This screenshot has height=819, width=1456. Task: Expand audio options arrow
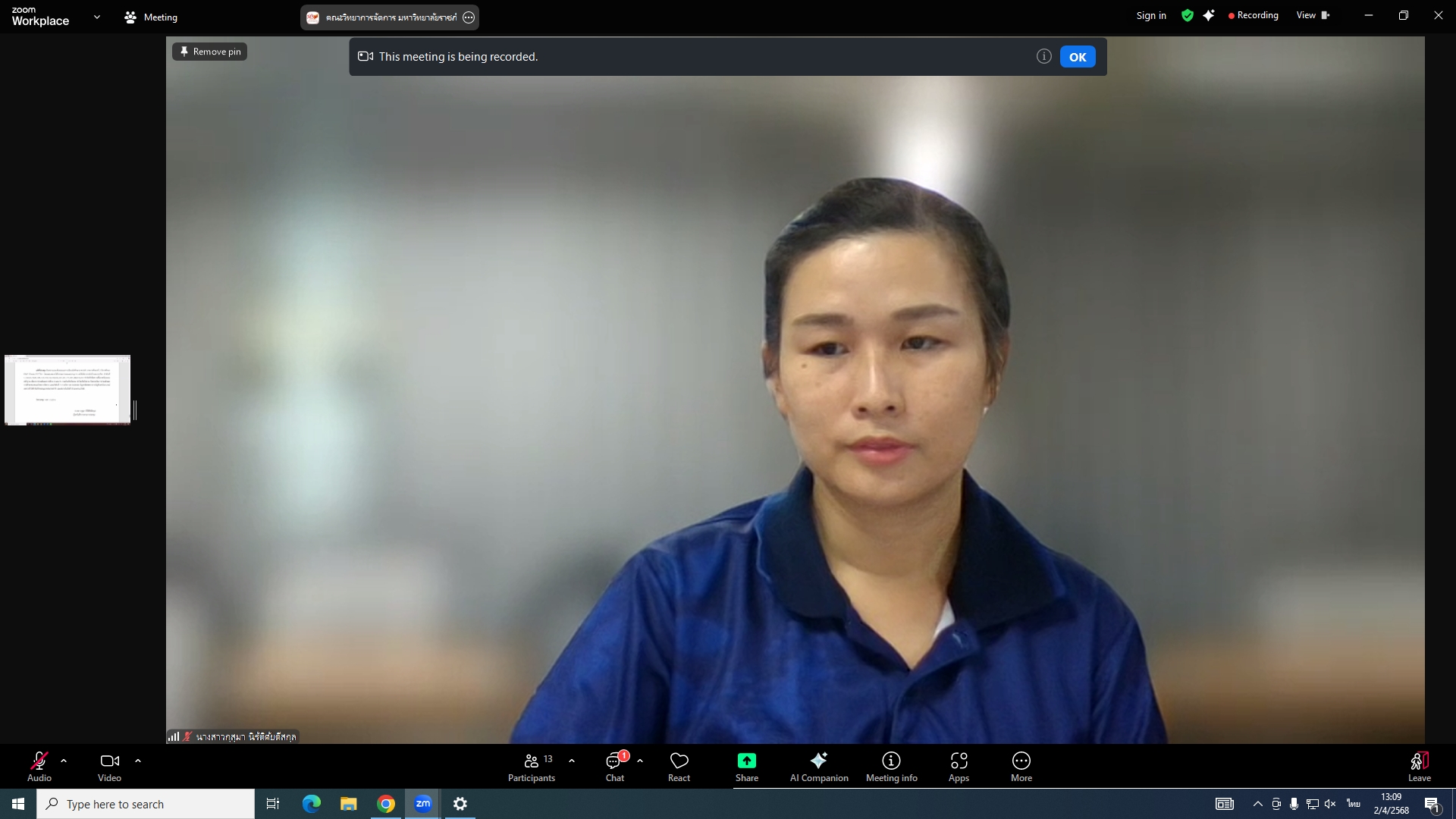pyautogui.click(x=64, y=761)
